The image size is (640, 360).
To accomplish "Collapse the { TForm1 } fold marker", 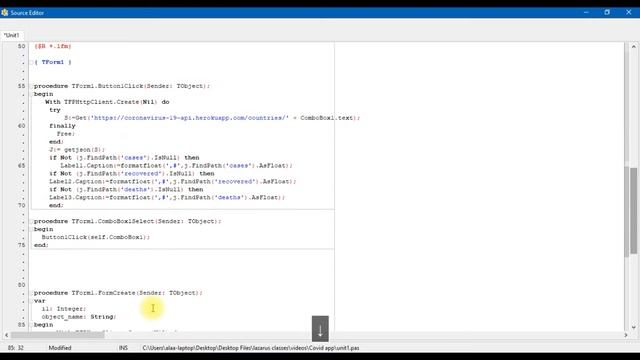I will [31, 62].
